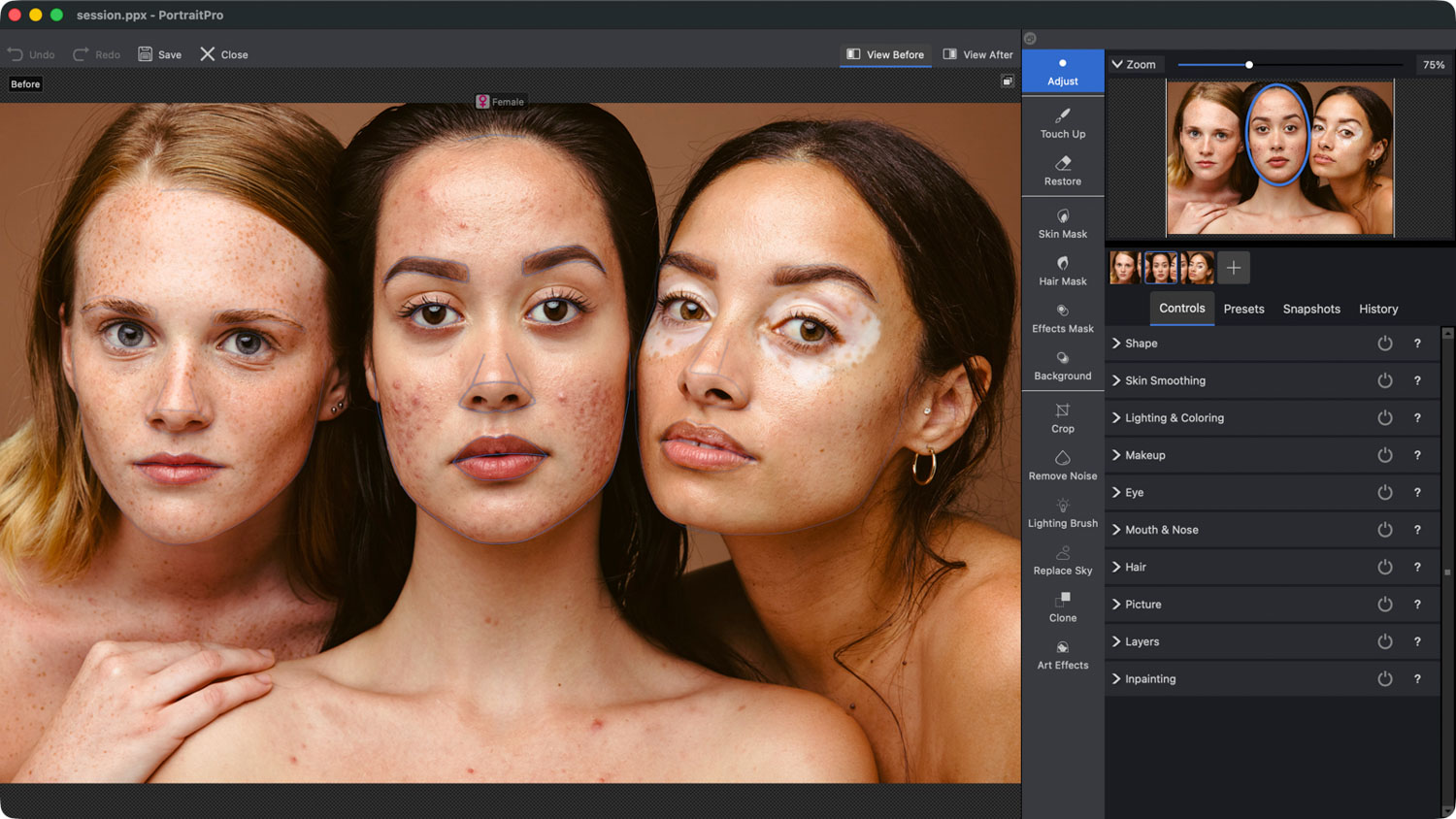Select the Adjust mode

click(1063, 71)
